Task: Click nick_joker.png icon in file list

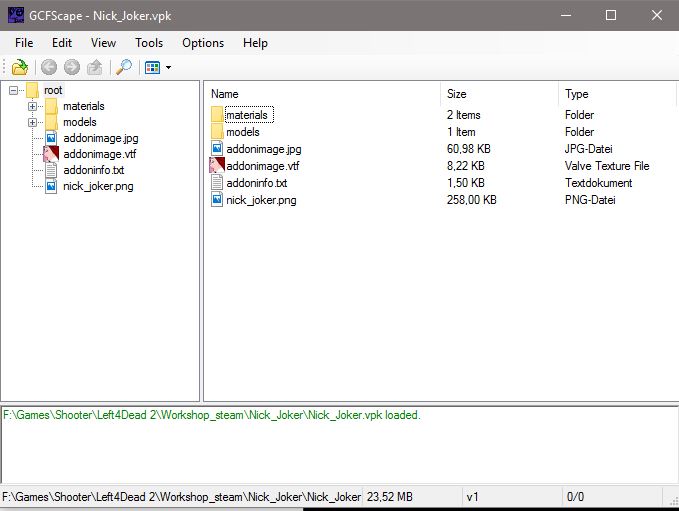Action: 217,200
